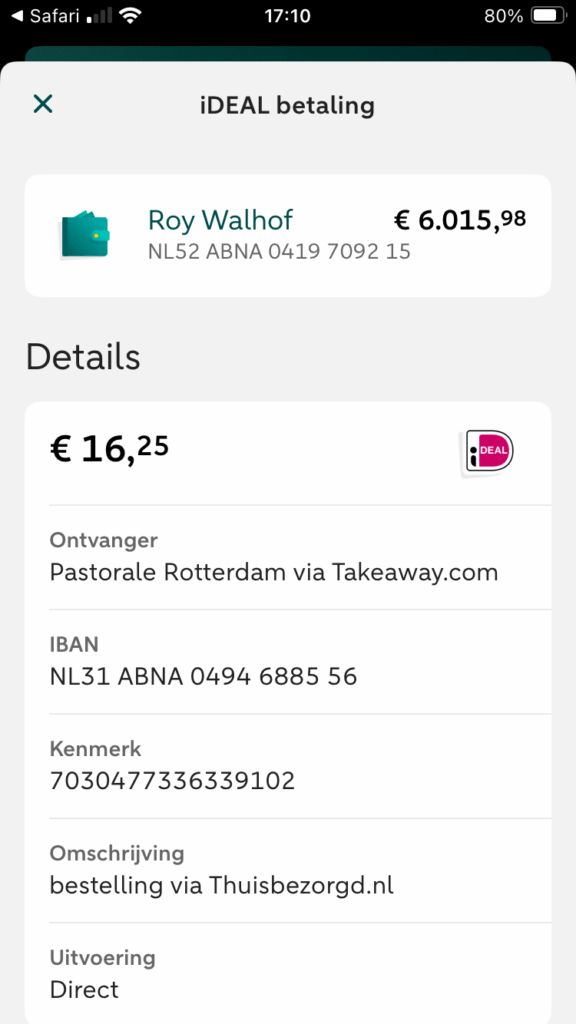
Task: Tap the Kenmerk number 7030477336339102
Action: pyautogui.click(x=172, y=781)
